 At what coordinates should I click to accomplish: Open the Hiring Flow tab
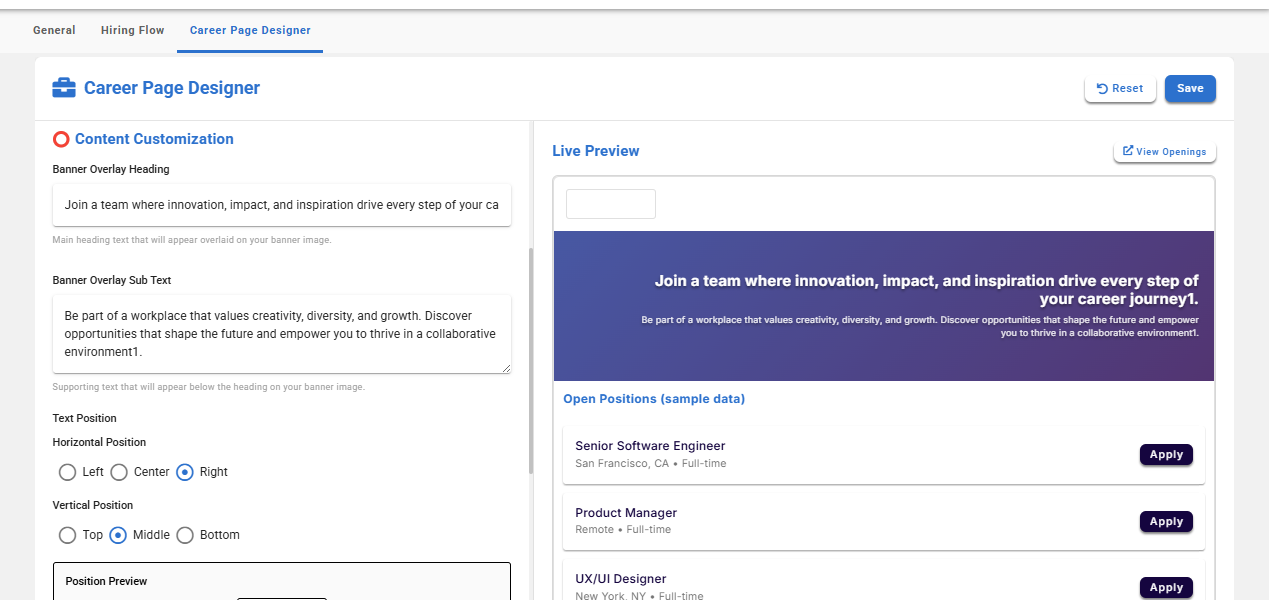[x=132, y=30]
